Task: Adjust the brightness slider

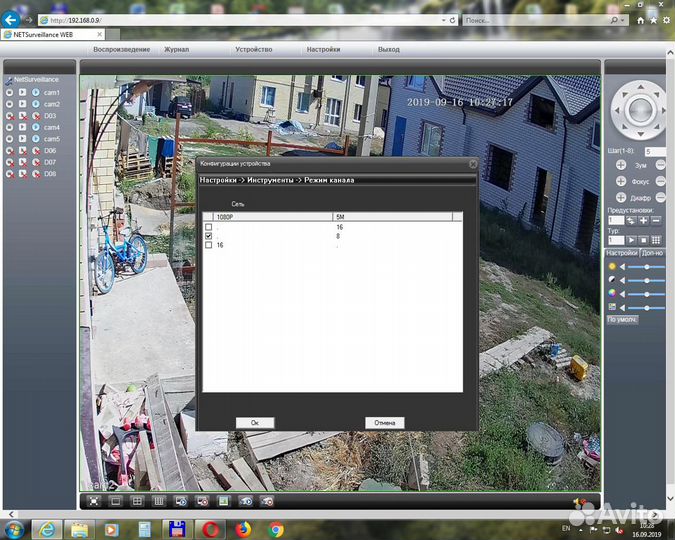Action: coord(647,267)
